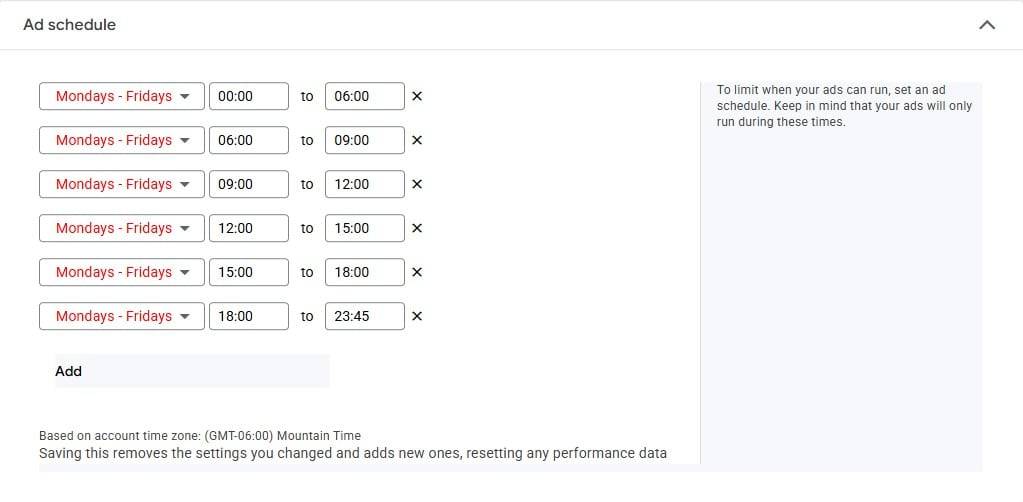The image size is (1023, 502).
Task: Open days dropdown for the 12:00 row
Action: point(122,229)
